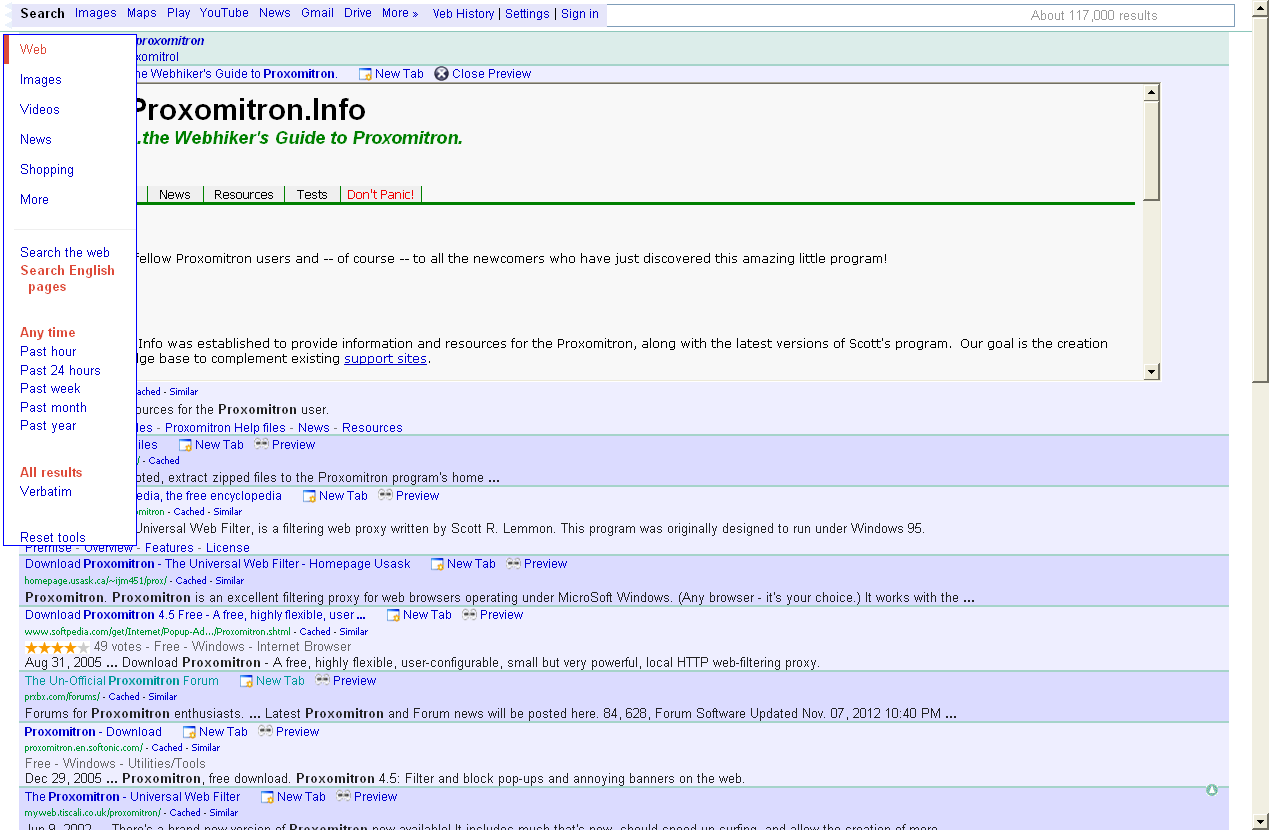Click Preview icon for Universal Web Filter tiscali result
This screenshot has width=1269, height=830.
[x=344, y=797]
